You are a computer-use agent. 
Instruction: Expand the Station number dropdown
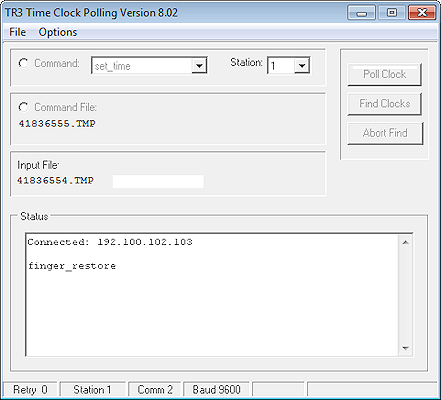[302, 65]
